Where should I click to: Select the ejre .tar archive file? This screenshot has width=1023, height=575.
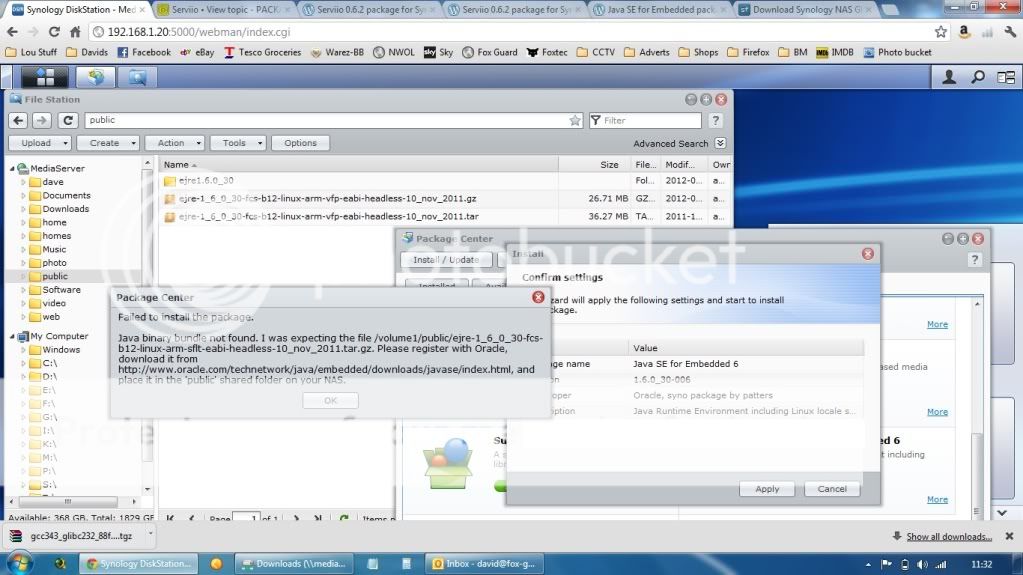coord(329,216)
